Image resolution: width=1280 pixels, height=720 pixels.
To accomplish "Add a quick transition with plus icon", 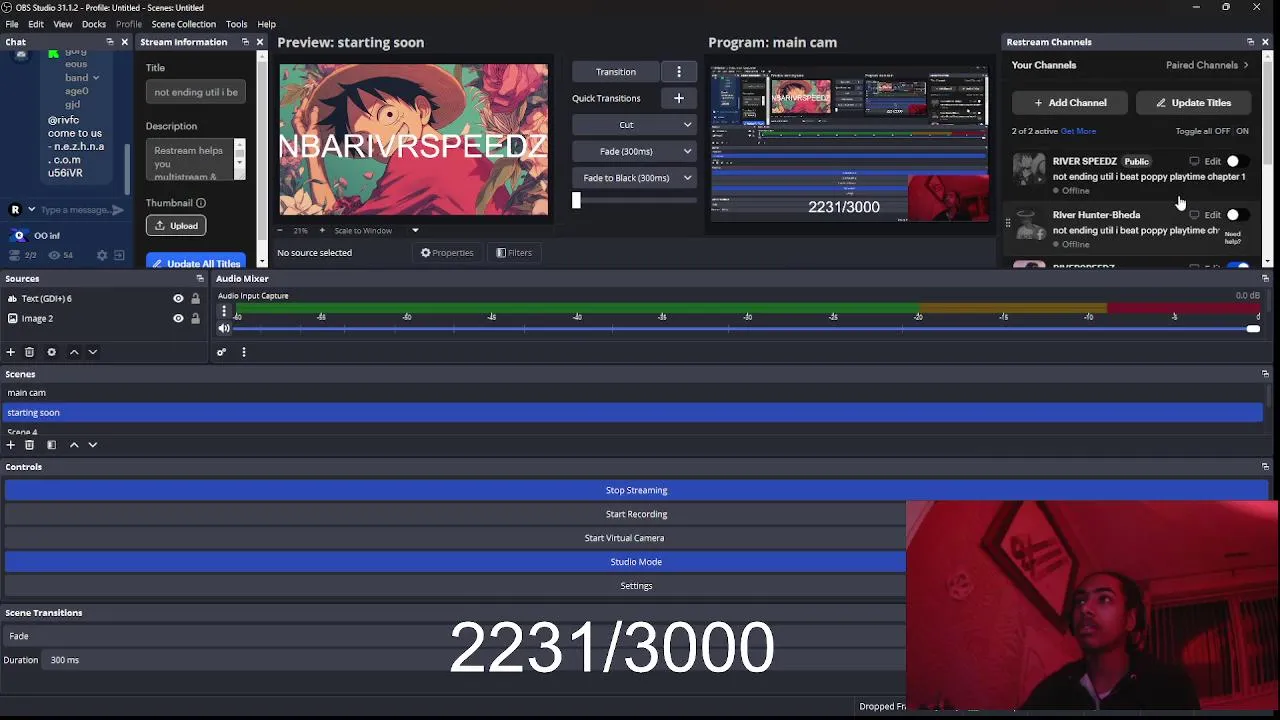I will (x=679, y=98).
